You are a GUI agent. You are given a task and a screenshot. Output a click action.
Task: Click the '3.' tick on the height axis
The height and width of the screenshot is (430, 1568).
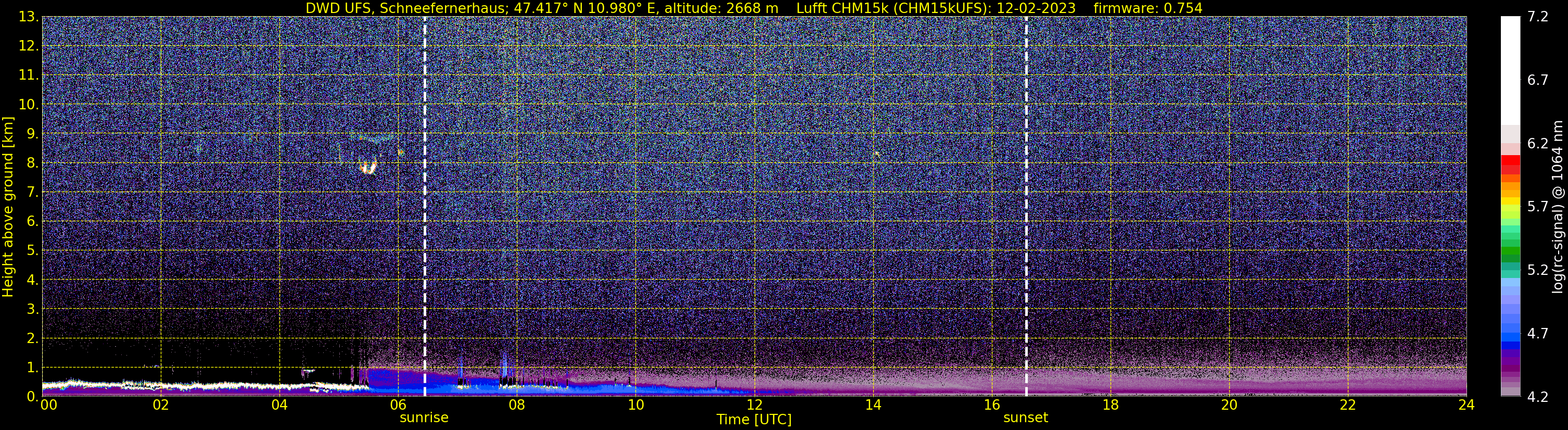(32, 309)
